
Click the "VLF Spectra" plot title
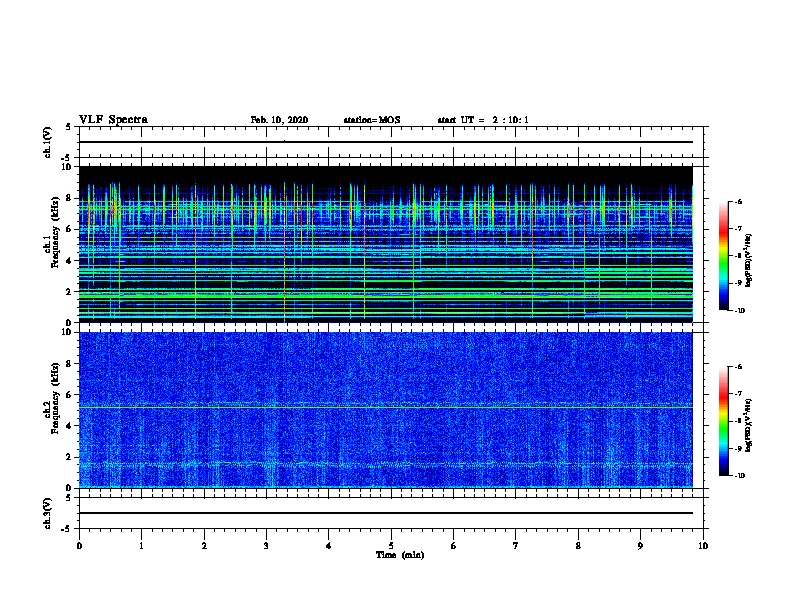(113, 120)
